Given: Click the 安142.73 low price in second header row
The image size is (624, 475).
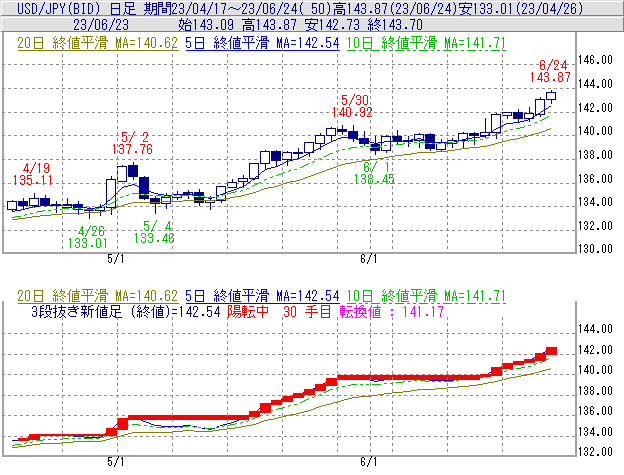Looking at the screenshot, I should click(x=332, y=25).
